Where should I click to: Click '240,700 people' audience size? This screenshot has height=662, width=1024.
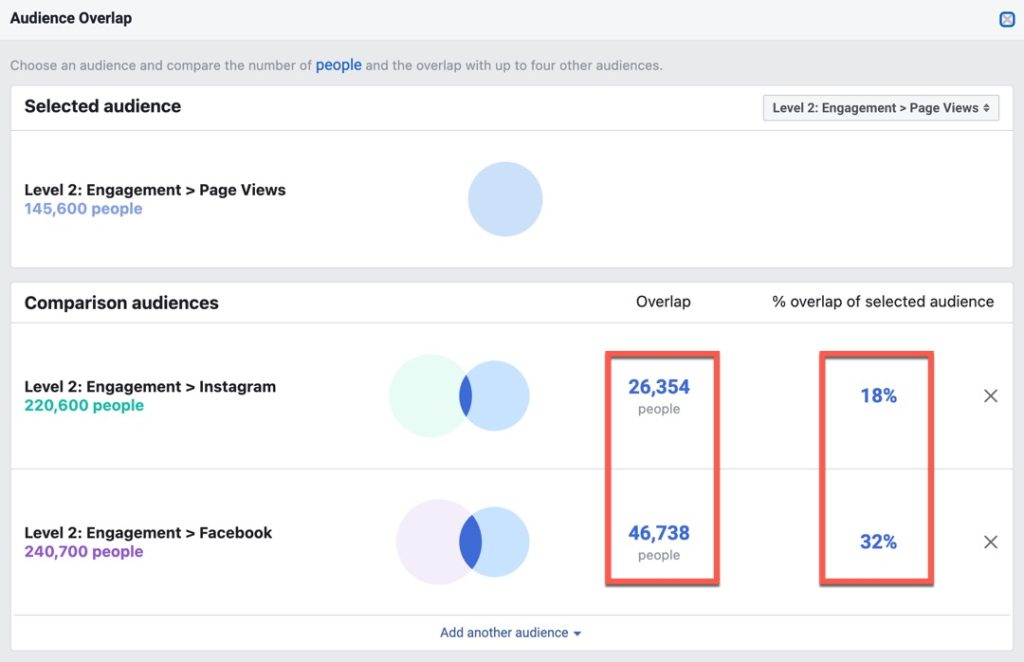point(84,552)
